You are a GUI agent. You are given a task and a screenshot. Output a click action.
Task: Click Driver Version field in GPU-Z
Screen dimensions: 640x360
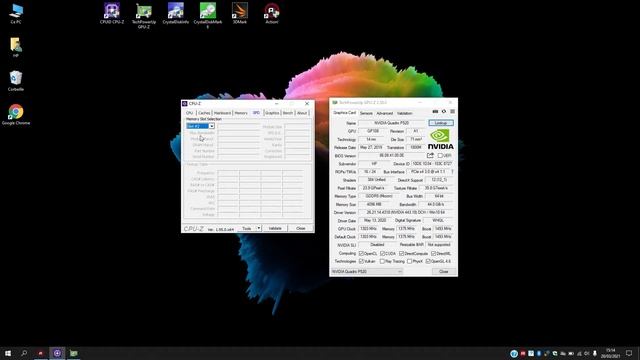point(406,213)
